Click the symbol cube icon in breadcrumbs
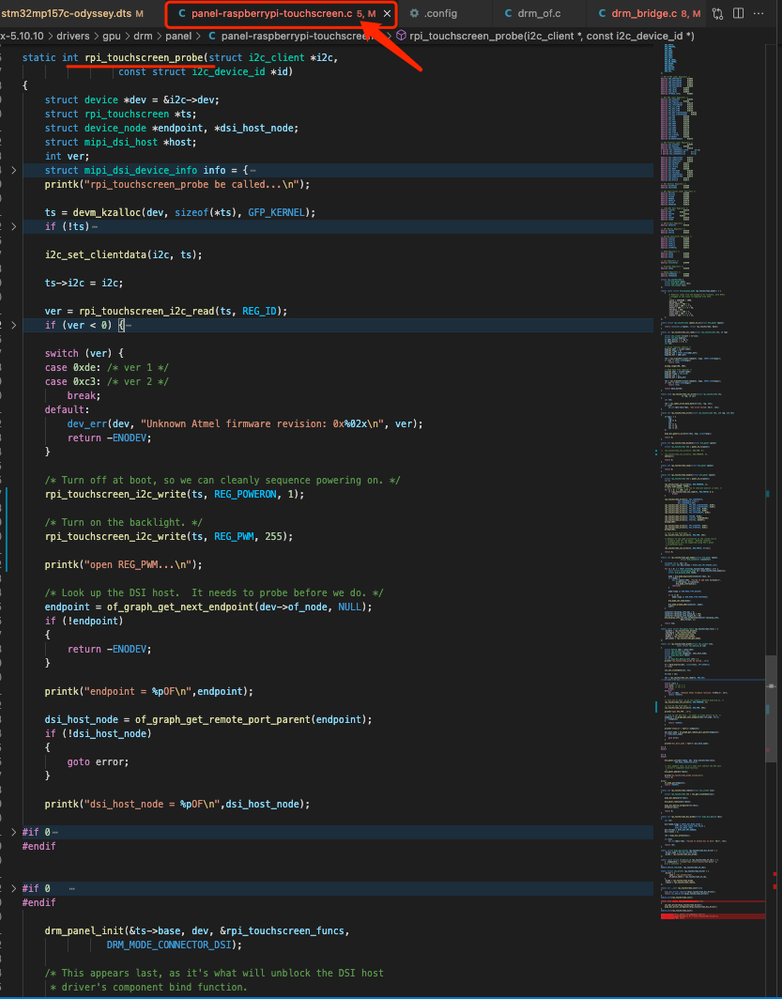782x999 pixels. [401, 36]
